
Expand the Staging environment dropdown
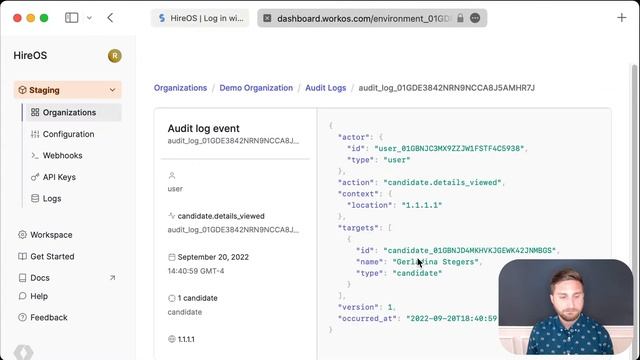coord(68,90)
